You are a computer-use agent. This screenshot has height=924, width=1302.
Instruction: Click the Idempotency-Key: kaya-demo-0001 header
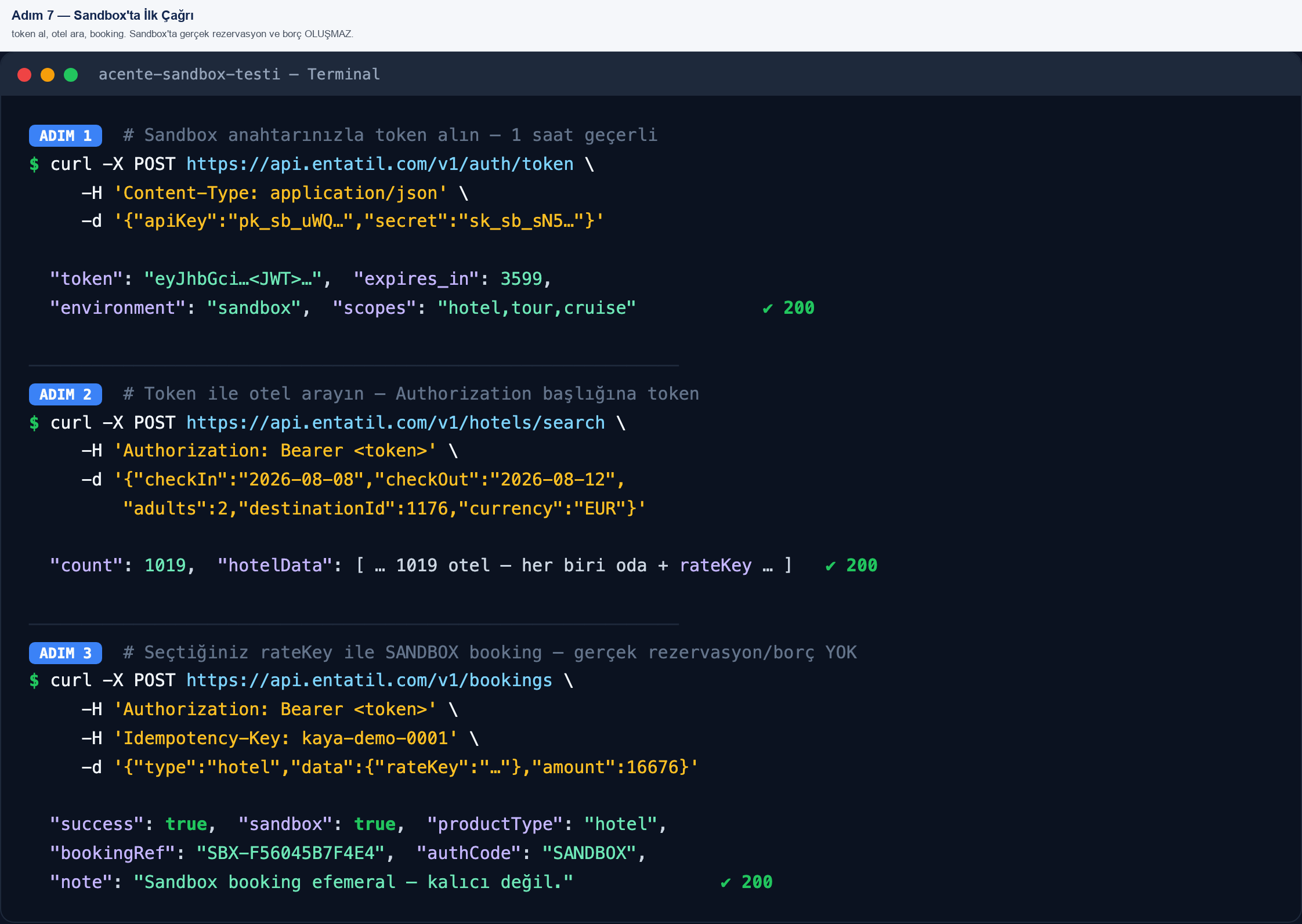click(x=285, y=738)
